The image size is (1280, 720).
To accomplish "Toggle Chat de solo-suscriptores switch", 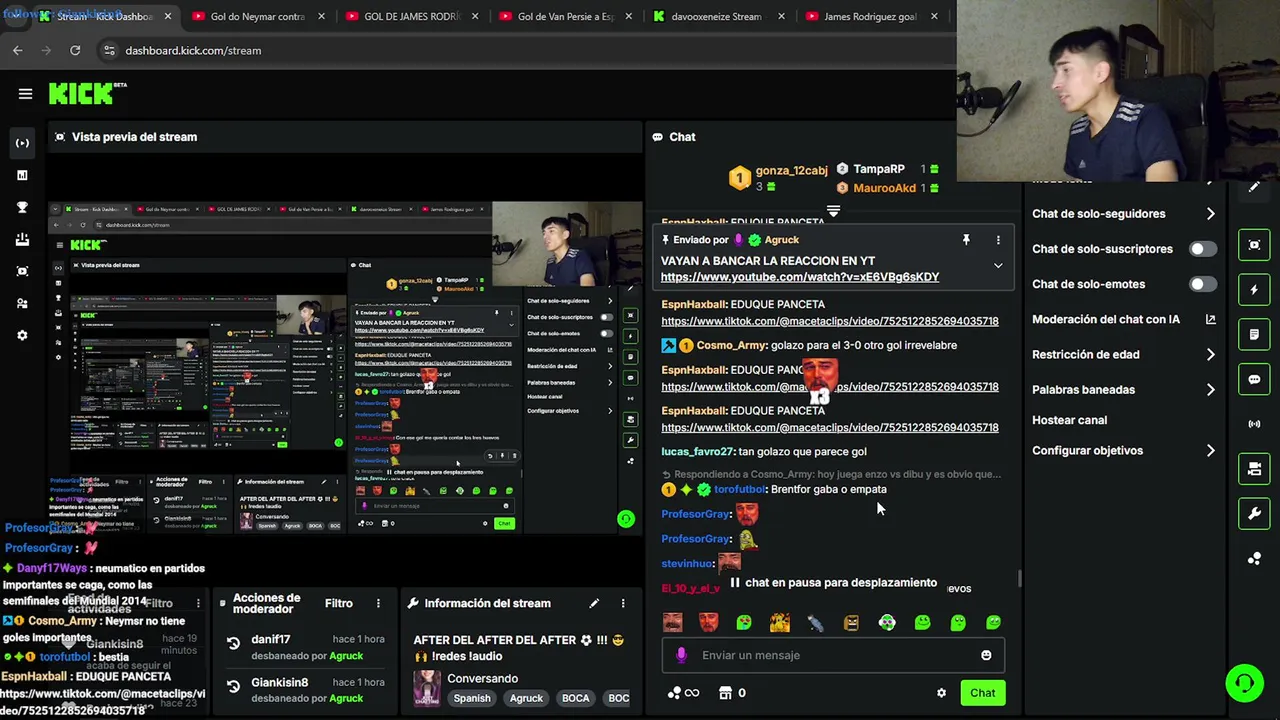I will [x=1203, y=249].
